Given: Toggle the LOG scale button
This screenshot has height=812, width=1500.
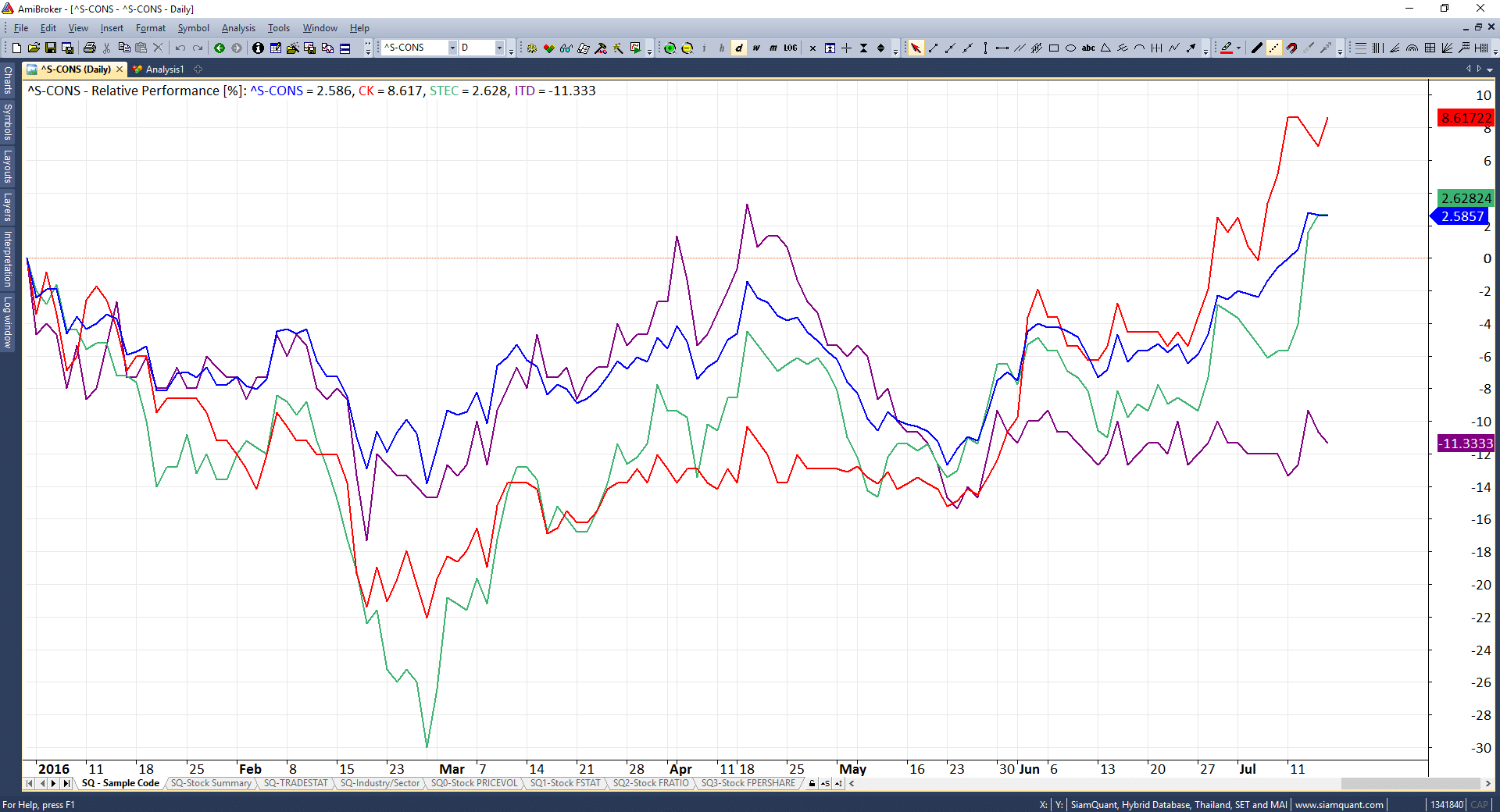Looking at the screenshot, I should (x=791, y=48).
